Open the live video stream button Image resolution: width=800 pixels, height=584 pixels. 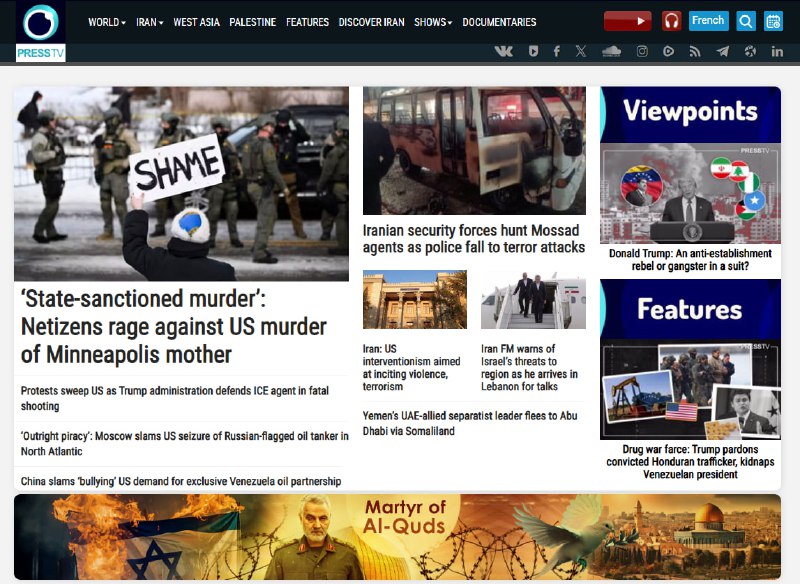pyautogui.click(x=627, y=21)
